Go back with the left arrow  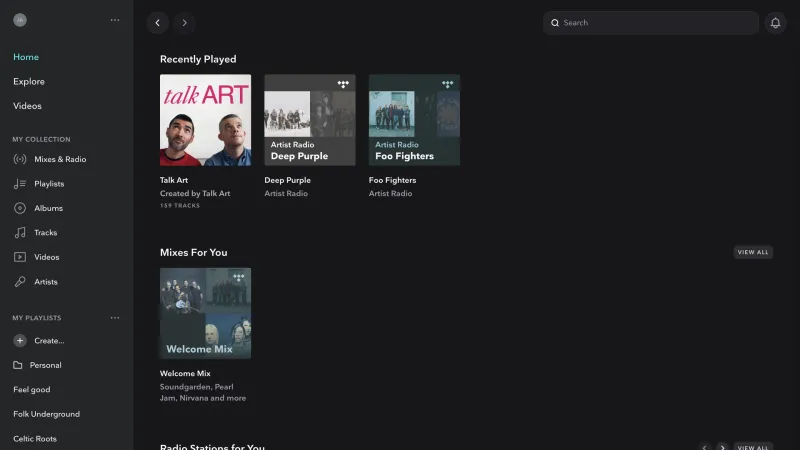pos(158,23)
